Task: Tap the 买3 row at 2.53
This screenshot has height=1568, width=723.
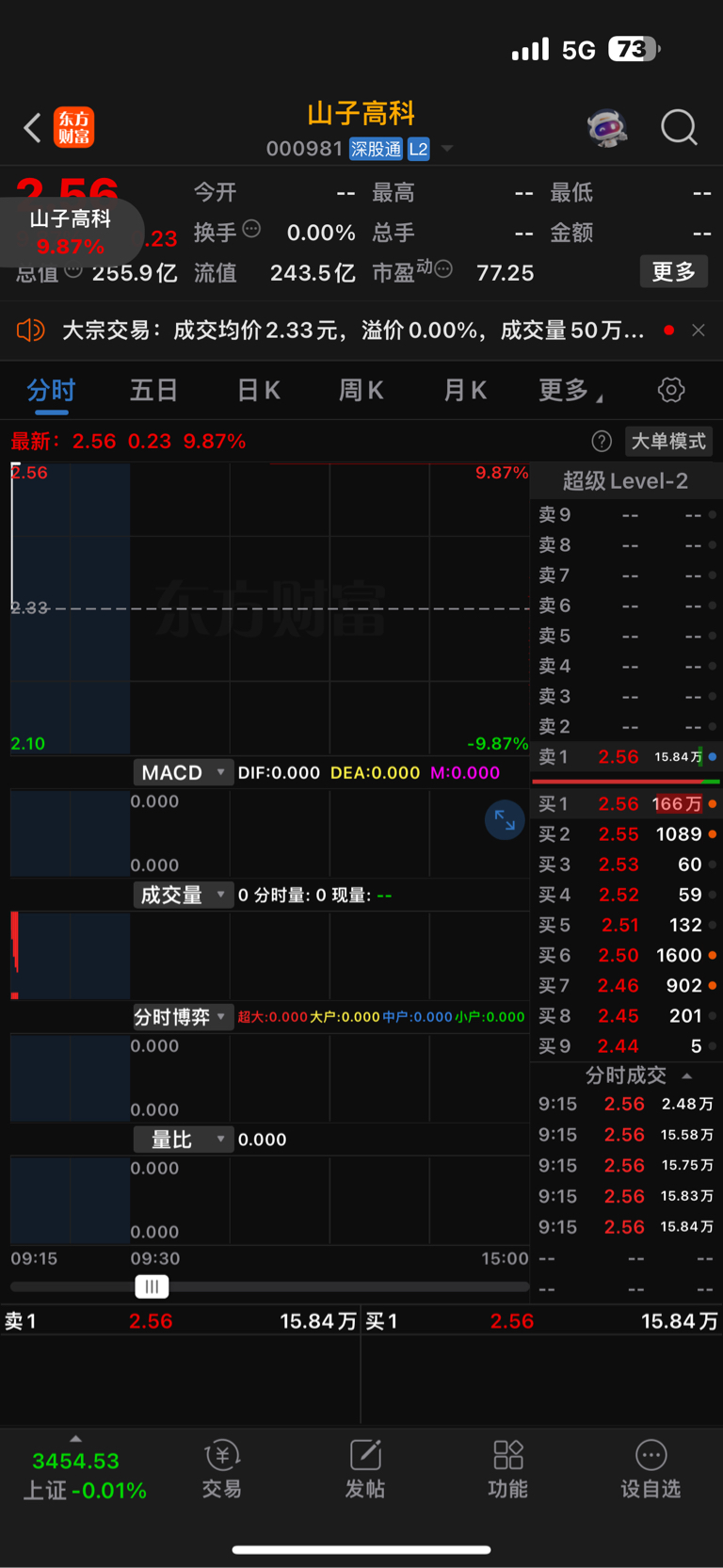Action: [x=626, y=865]
